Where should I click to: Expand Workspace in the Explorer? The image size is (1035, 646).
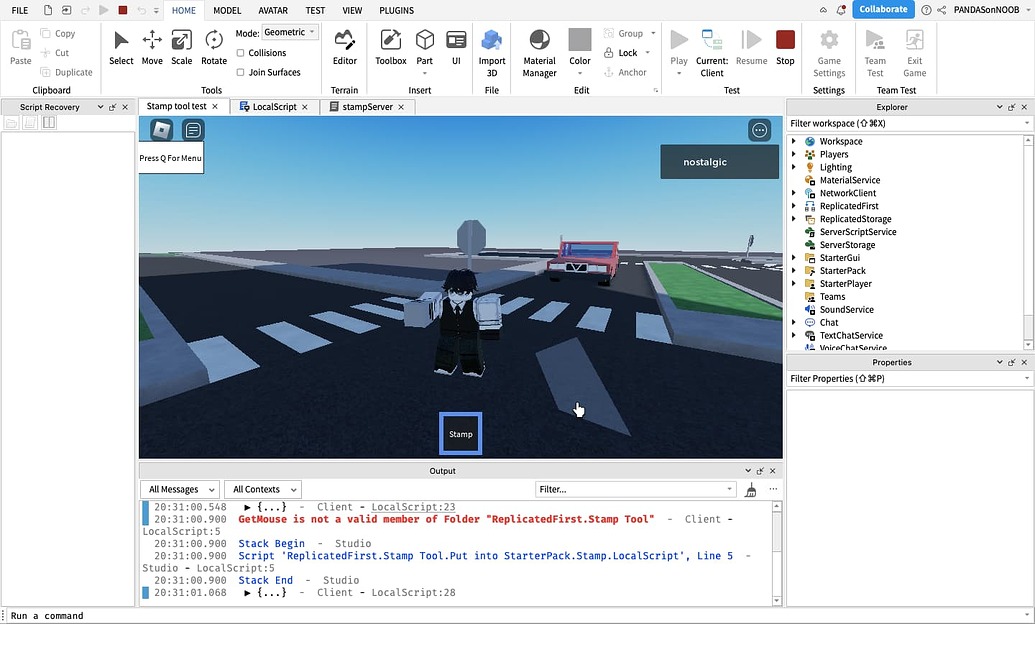click(795, 141)
